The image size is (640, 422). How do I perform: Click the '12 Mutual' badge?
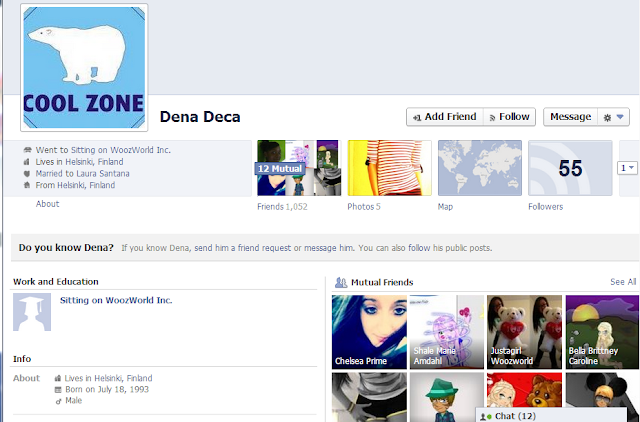(280, 169)
